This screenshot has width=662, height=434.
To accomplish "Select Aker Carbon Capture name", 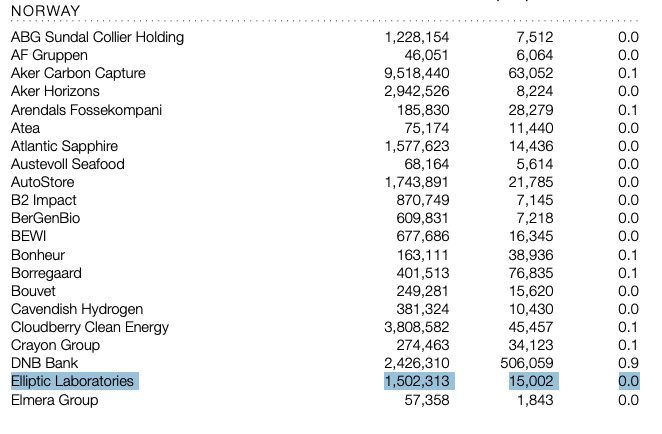I will [78, 73].
